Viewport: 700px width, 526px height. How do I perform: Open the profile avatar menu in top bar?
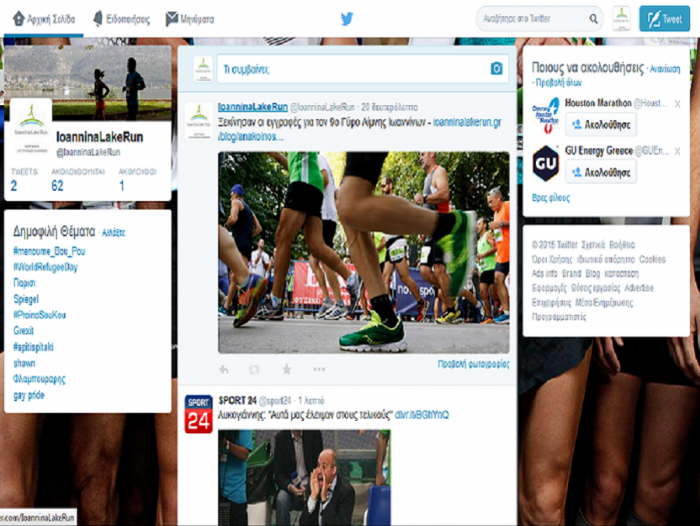(x=622, y=18)
